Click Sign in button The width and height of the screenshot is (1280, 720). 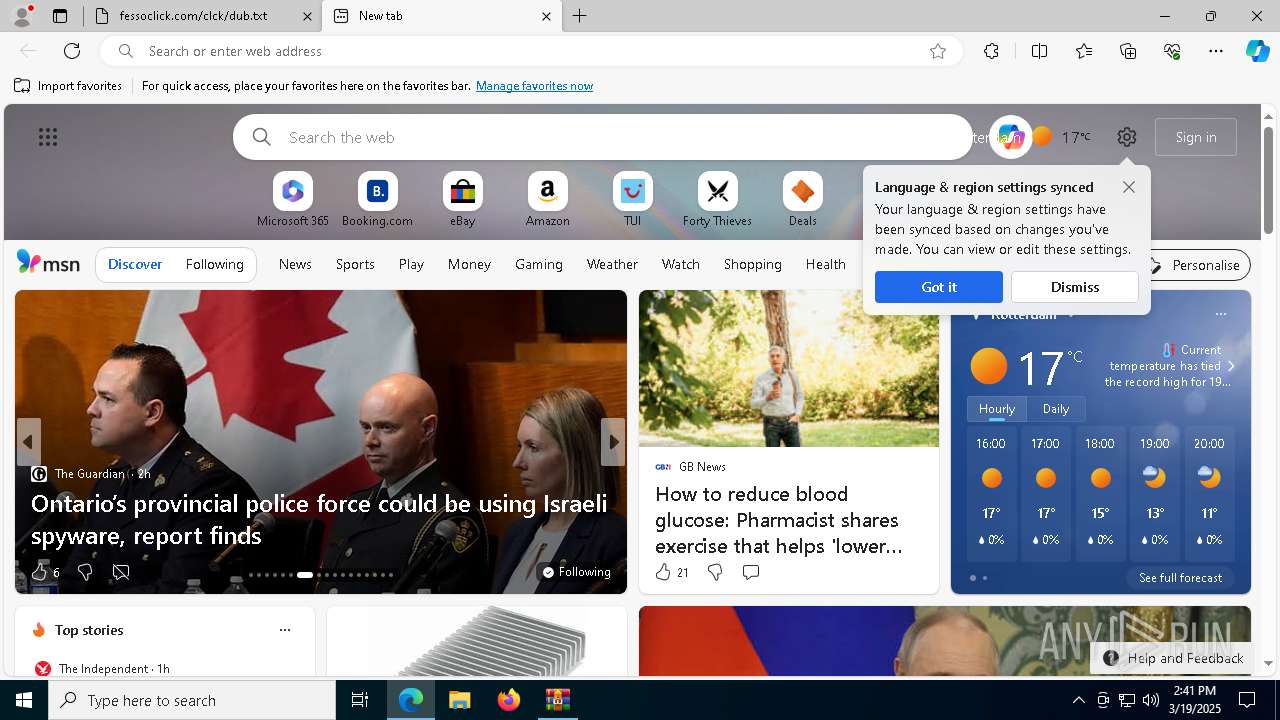click(1196, 137)
